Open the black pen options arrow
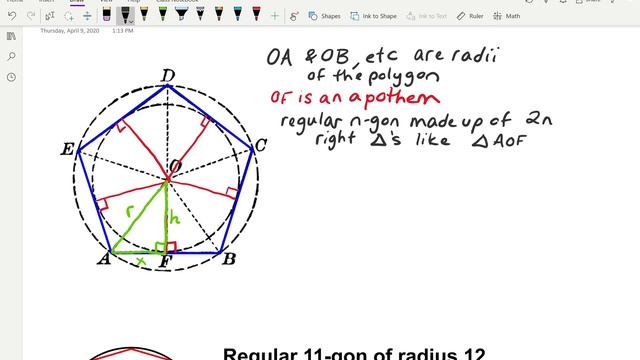The height and width of the screenshot is (360, 640). click(x=131, y=22)
